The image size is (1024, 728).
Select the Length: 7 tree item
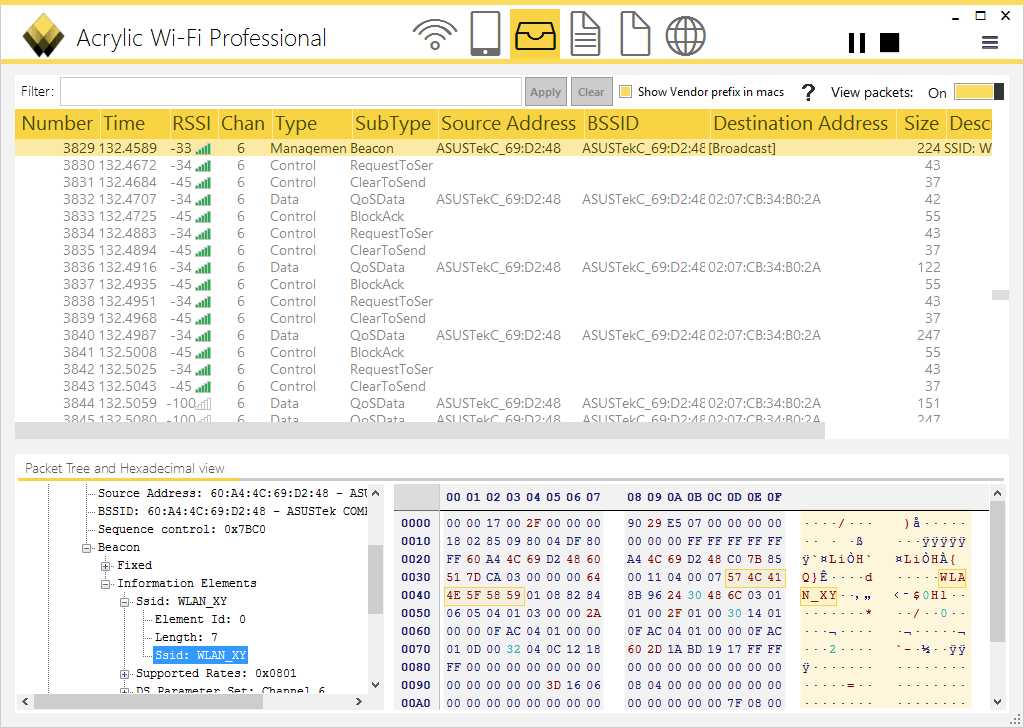click(186, 637)
